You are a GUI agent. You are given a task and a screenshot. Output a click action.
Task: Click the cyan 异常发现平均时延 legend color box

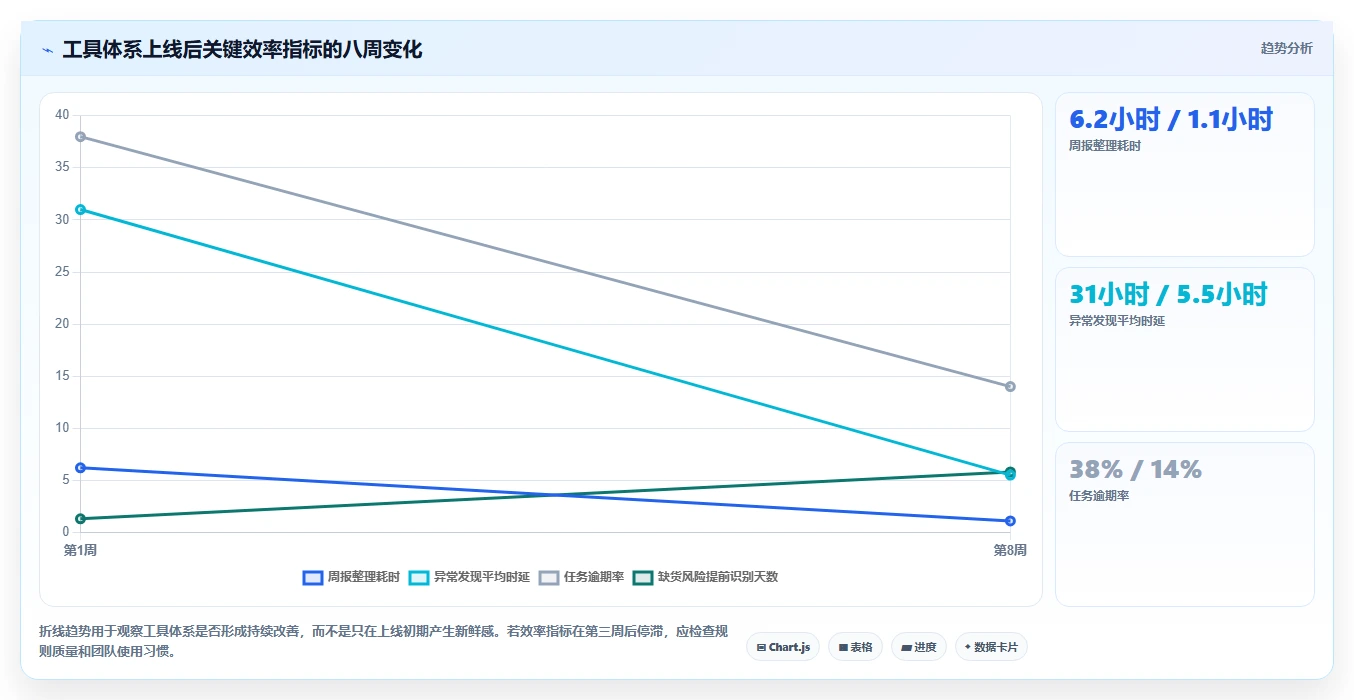tap(418, 577)
